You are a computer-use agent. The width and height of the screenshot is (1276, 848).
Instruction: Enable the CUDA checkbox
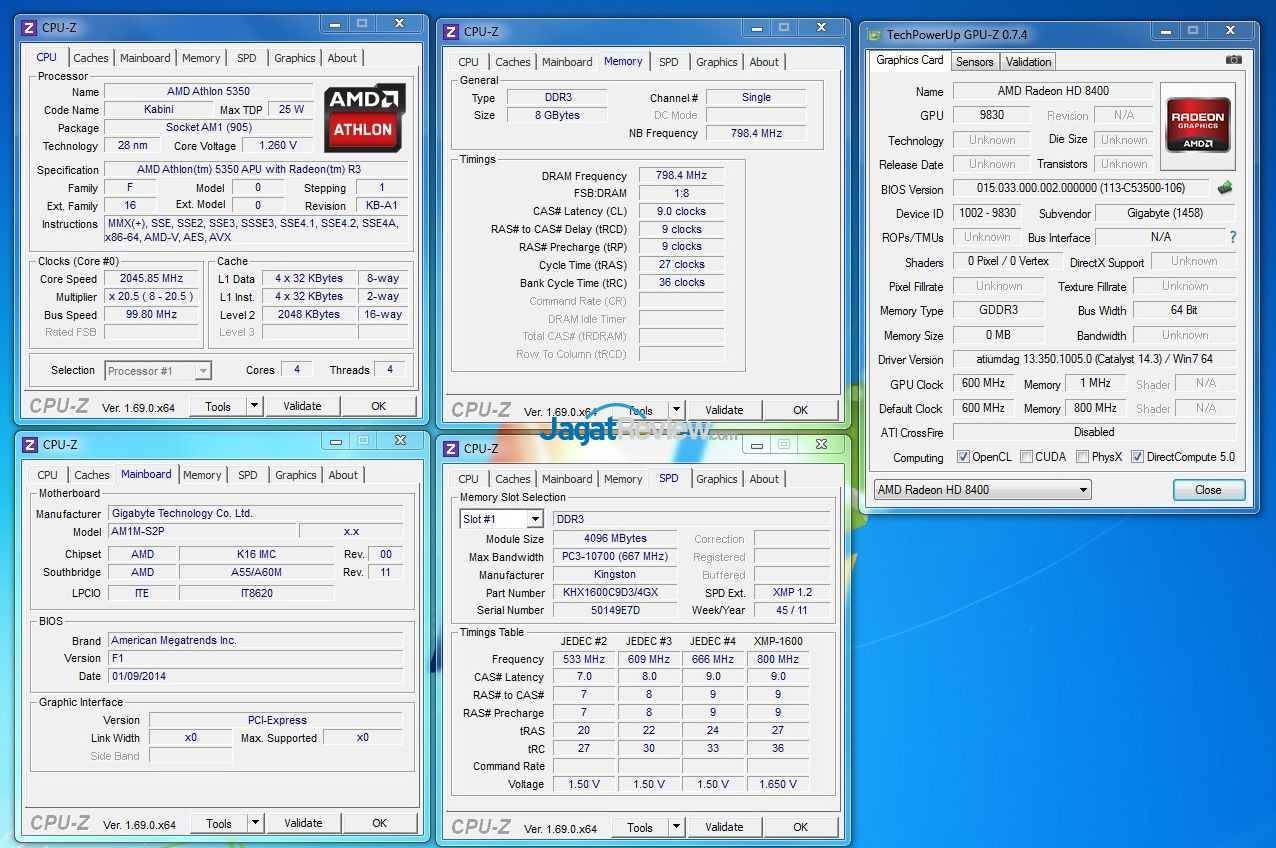[x=1025, y=457]
